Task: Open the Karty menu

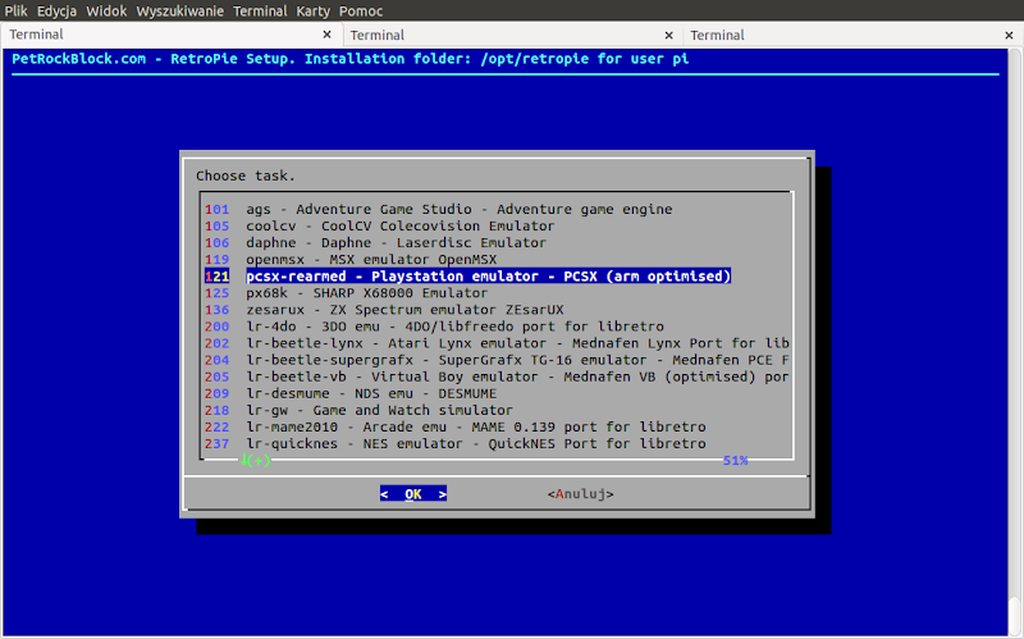Action: (x=313, y=11)
